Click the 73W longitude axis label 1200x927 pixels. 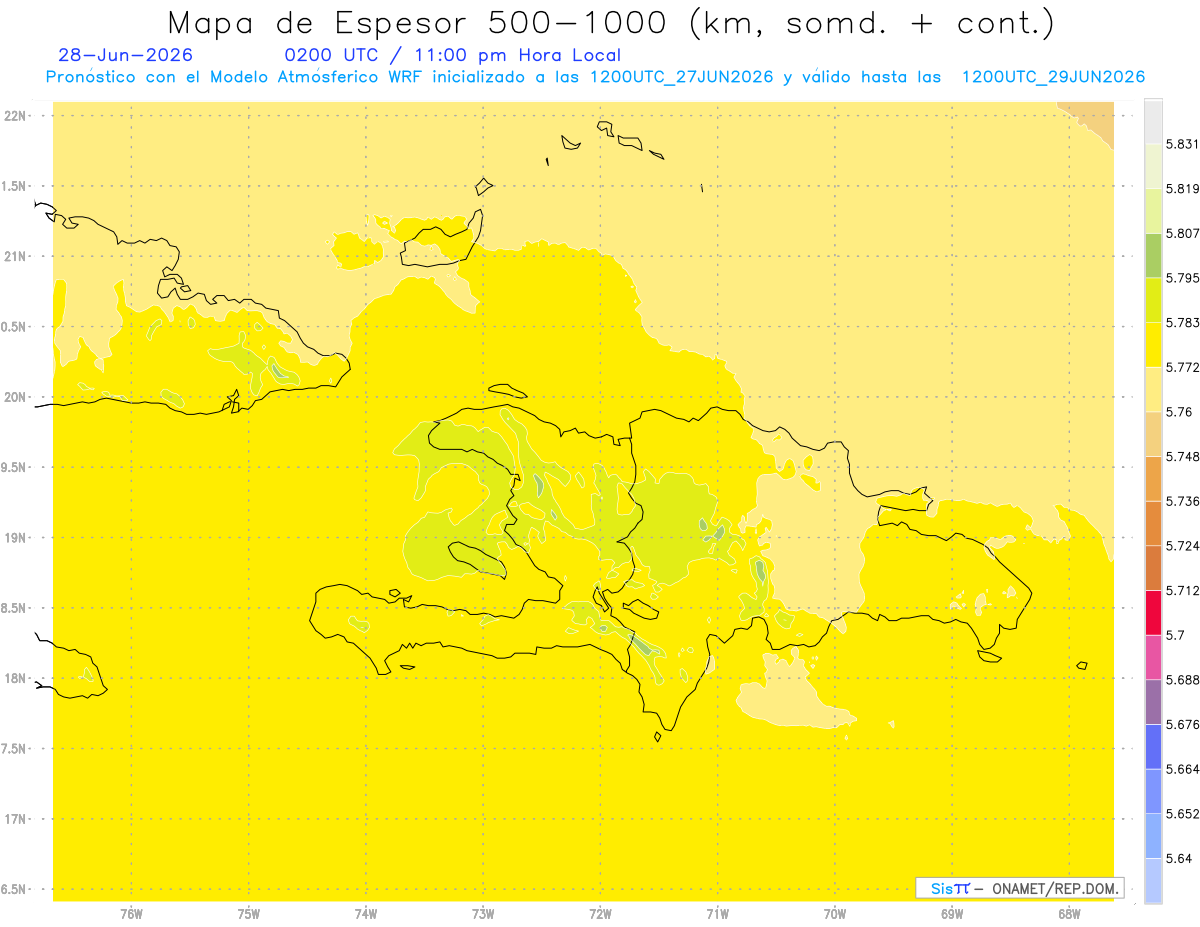point(483,913)
